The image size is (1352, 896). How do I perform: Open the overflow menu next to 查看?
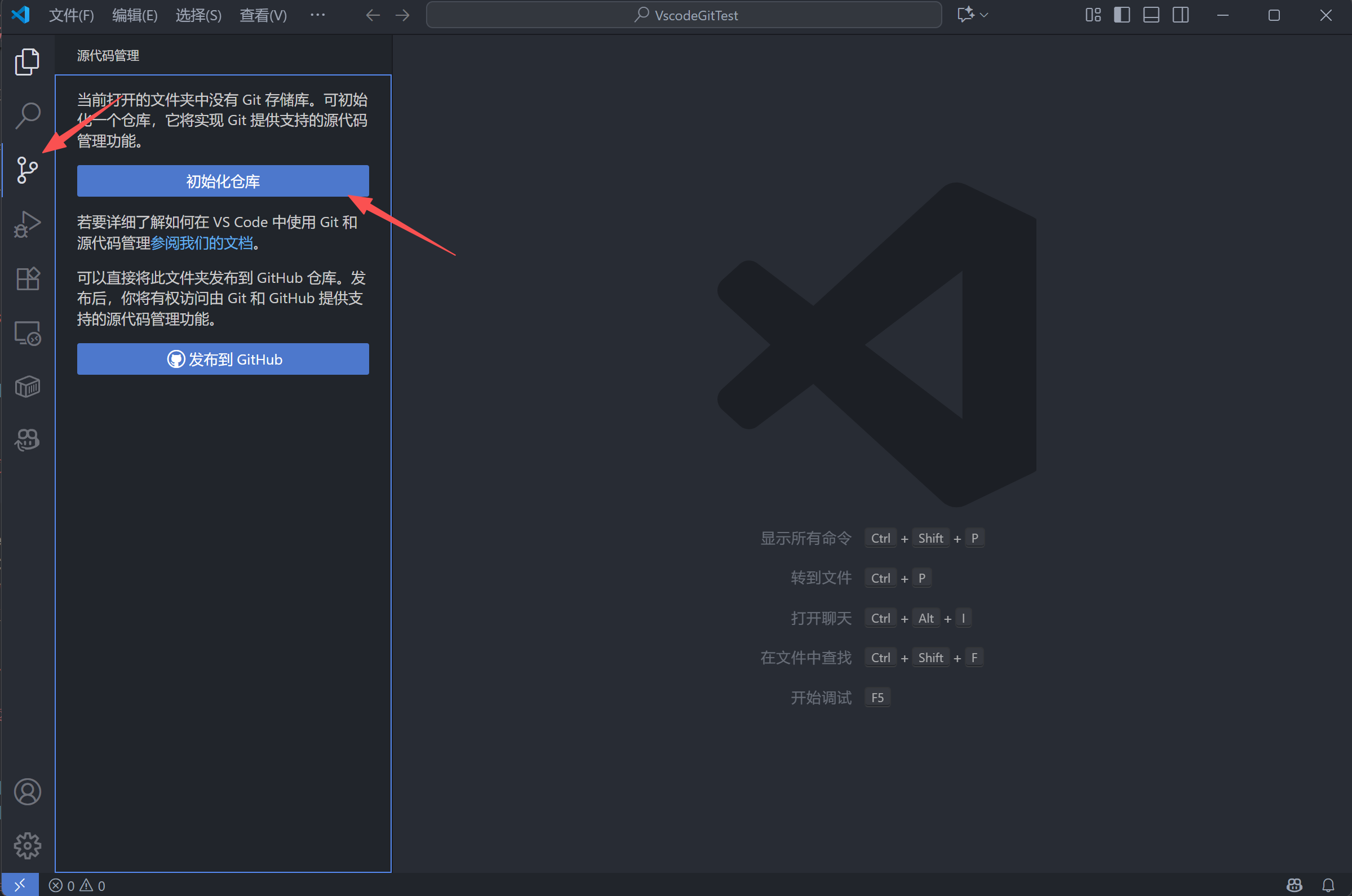pyautogui.click(x=318, y=15)
